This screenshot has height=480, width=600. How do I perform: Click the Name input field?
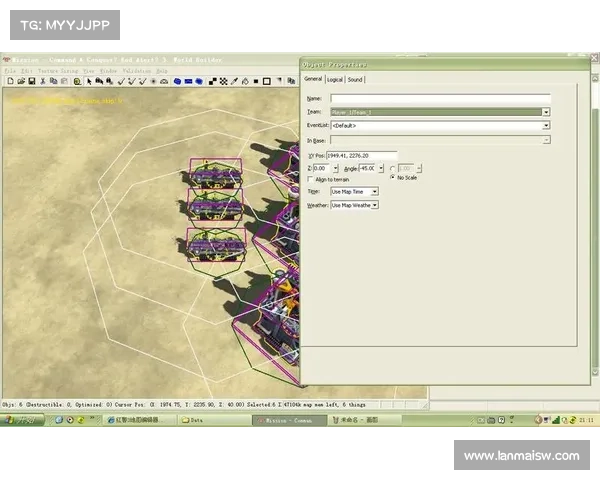[x=440, y=98]
